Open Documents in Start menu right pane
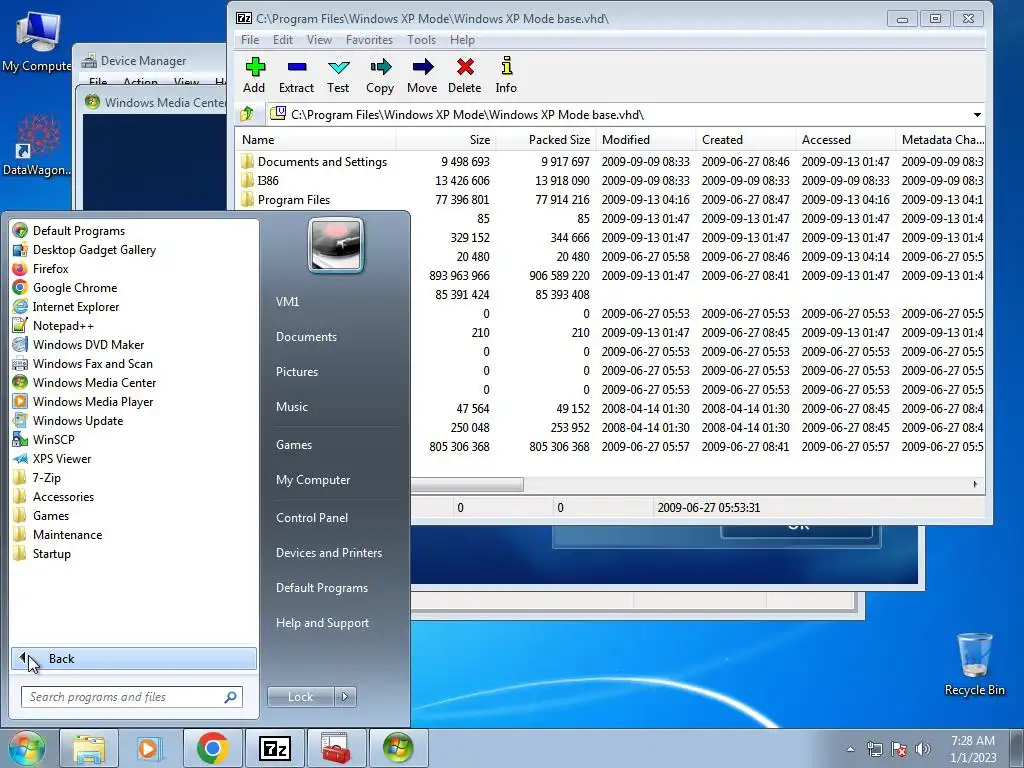Image resolution: width=1024 pixels, height=768 pixels. pos(306,337)
